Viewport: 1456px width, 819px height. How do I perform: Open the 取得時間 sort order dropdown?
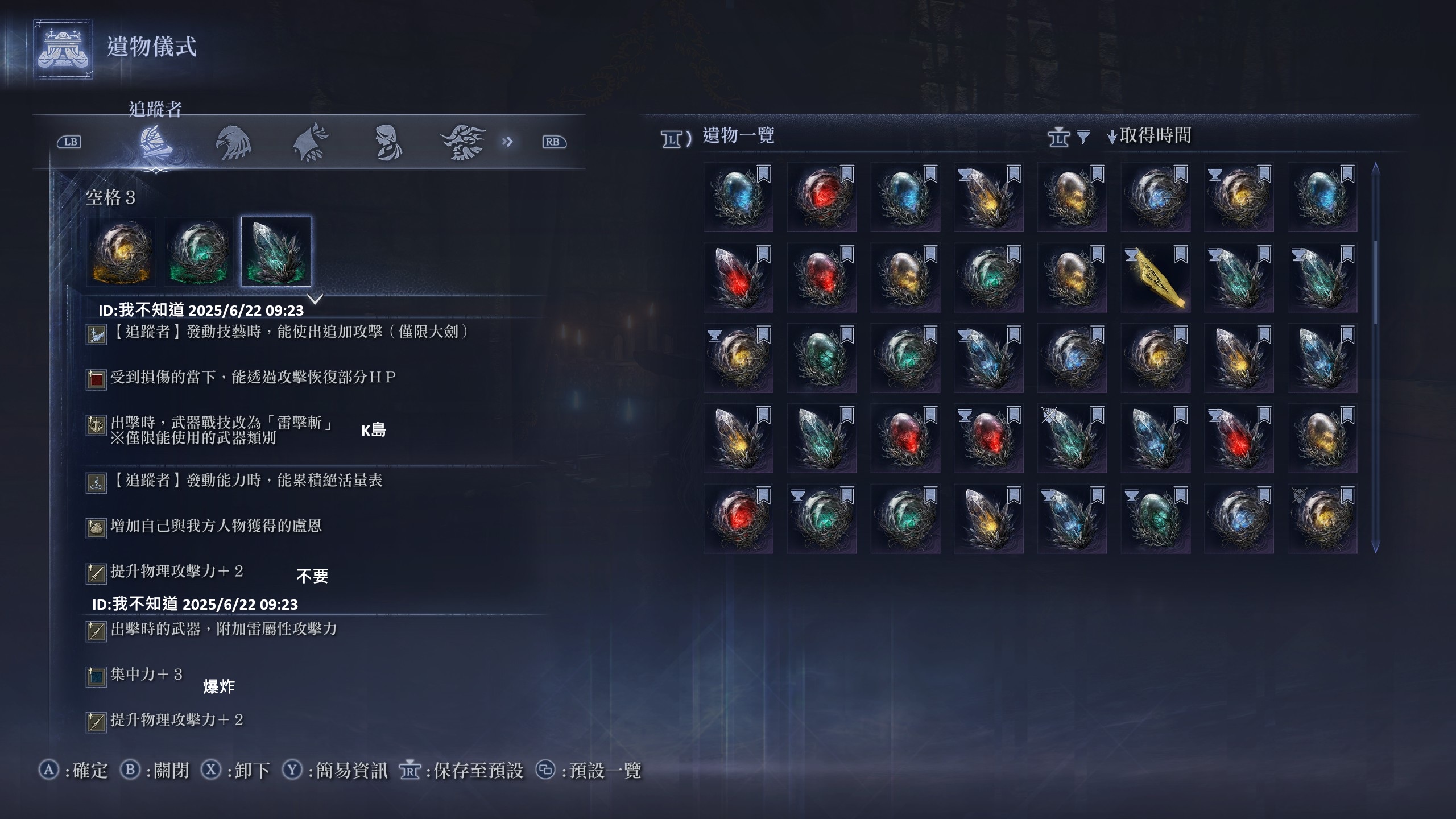point(1149,136)
